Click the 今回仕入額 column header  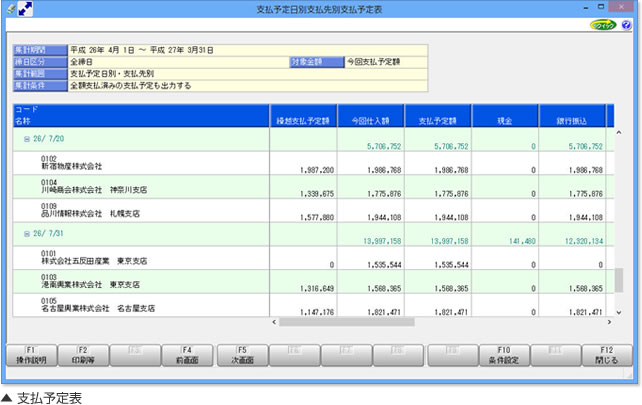pyautogui.click(x=369, y=121)
